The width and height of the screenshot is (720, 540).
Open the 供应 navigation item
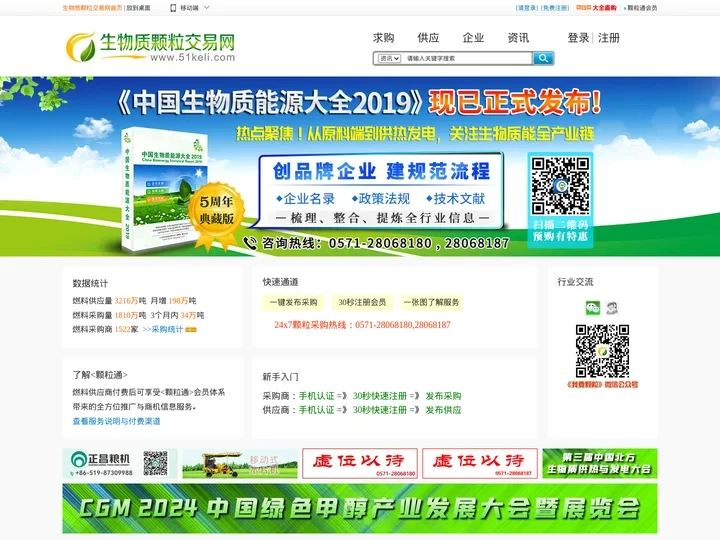tap(428, 38)
